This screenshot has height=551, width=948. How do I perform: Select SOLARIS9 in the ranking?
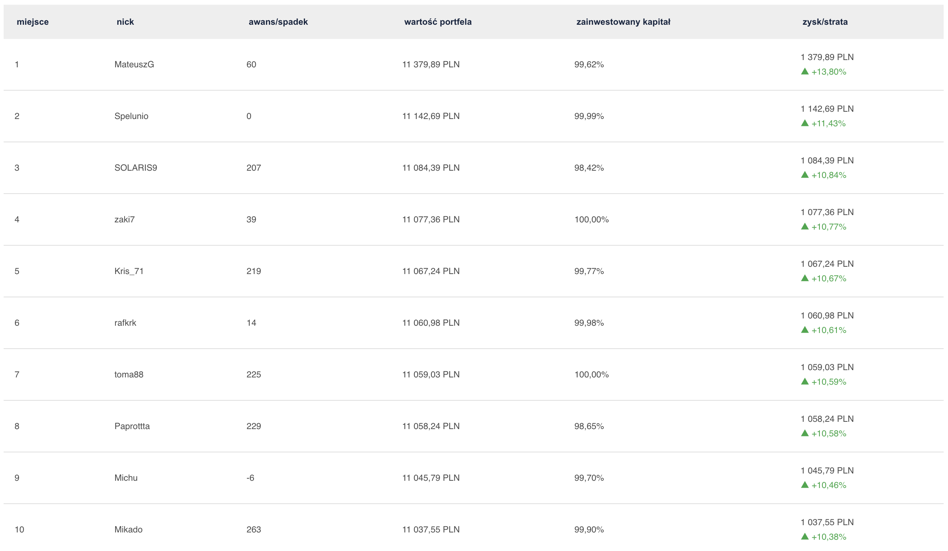(135, 168)
